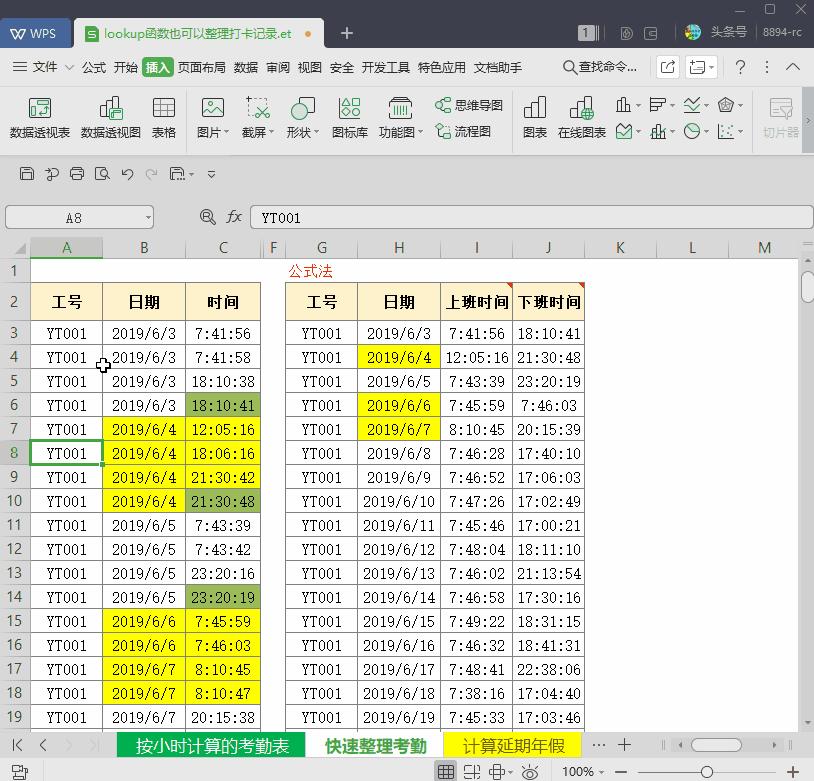Add a new document tab
This screenshot has width=814, height=781.
[x=347, y=33]
